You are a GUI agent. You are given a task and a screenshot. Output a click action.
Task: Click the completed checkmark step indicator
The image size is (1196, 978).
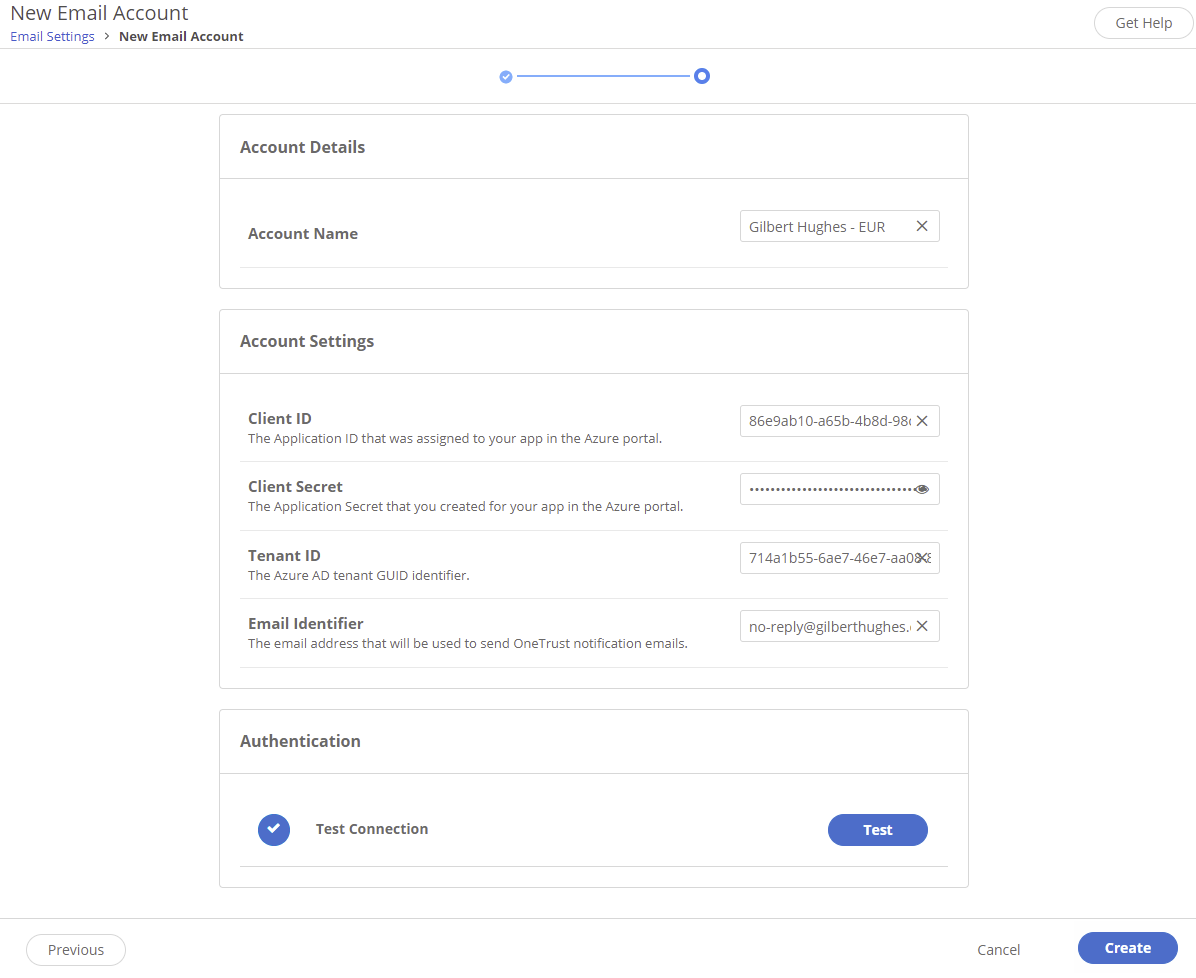tap(505, 75)
